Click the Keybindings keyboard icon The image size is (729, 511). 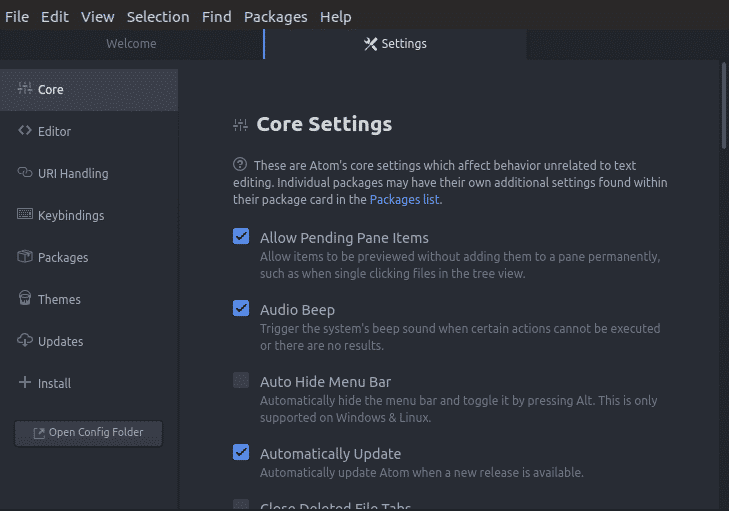25,214
